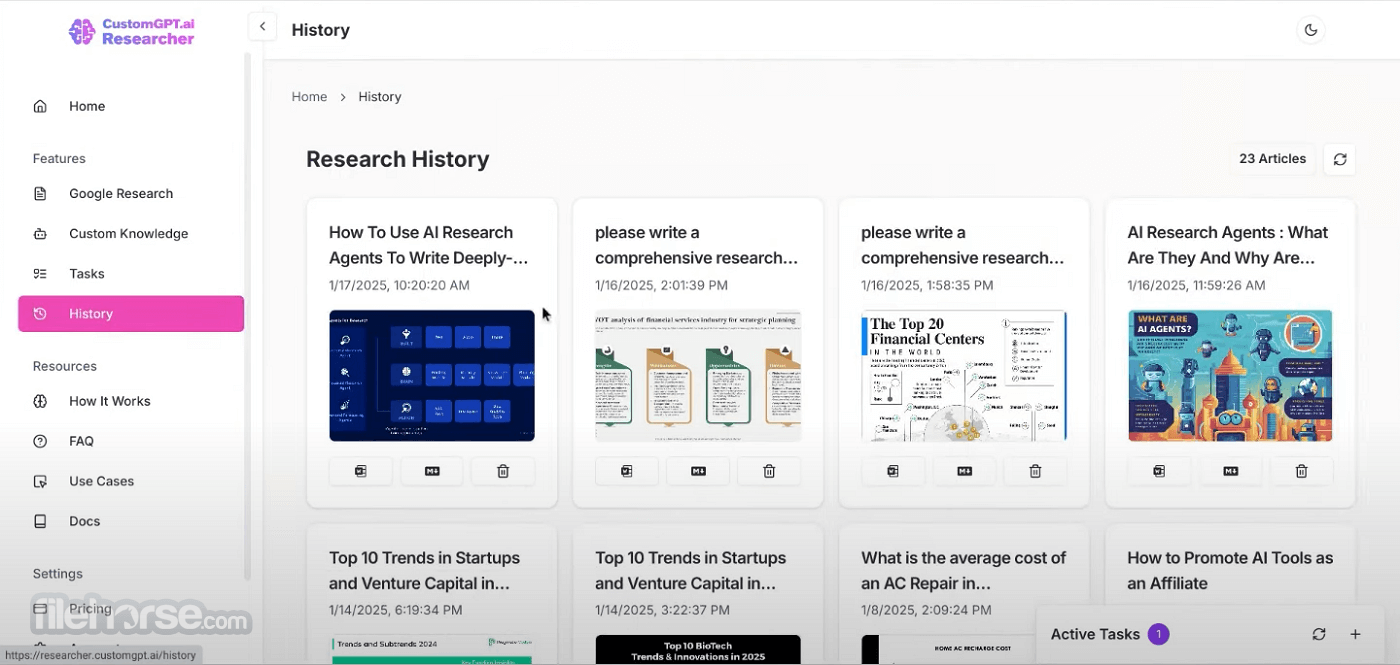
Task: Click the Active Tasks count badge
Action: (1158, 634)
